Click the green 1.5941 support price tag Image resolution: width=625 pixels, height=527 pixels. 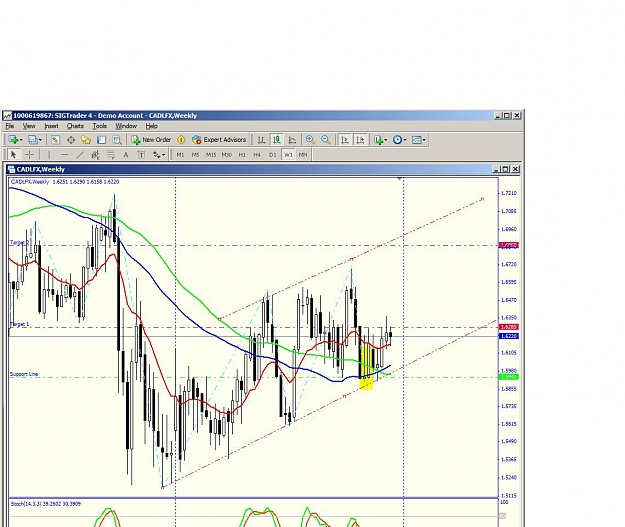click(x=509, y=377)
